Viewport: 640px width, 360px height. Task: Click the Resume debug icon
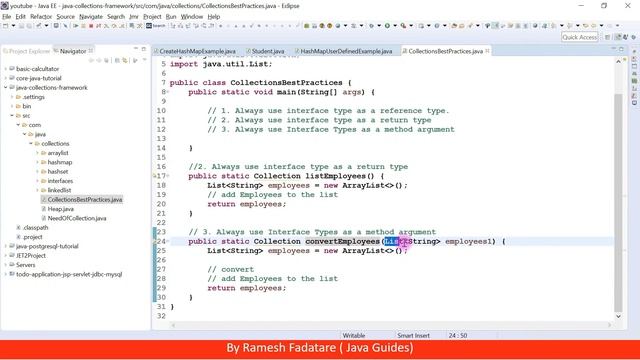(76, 26)
